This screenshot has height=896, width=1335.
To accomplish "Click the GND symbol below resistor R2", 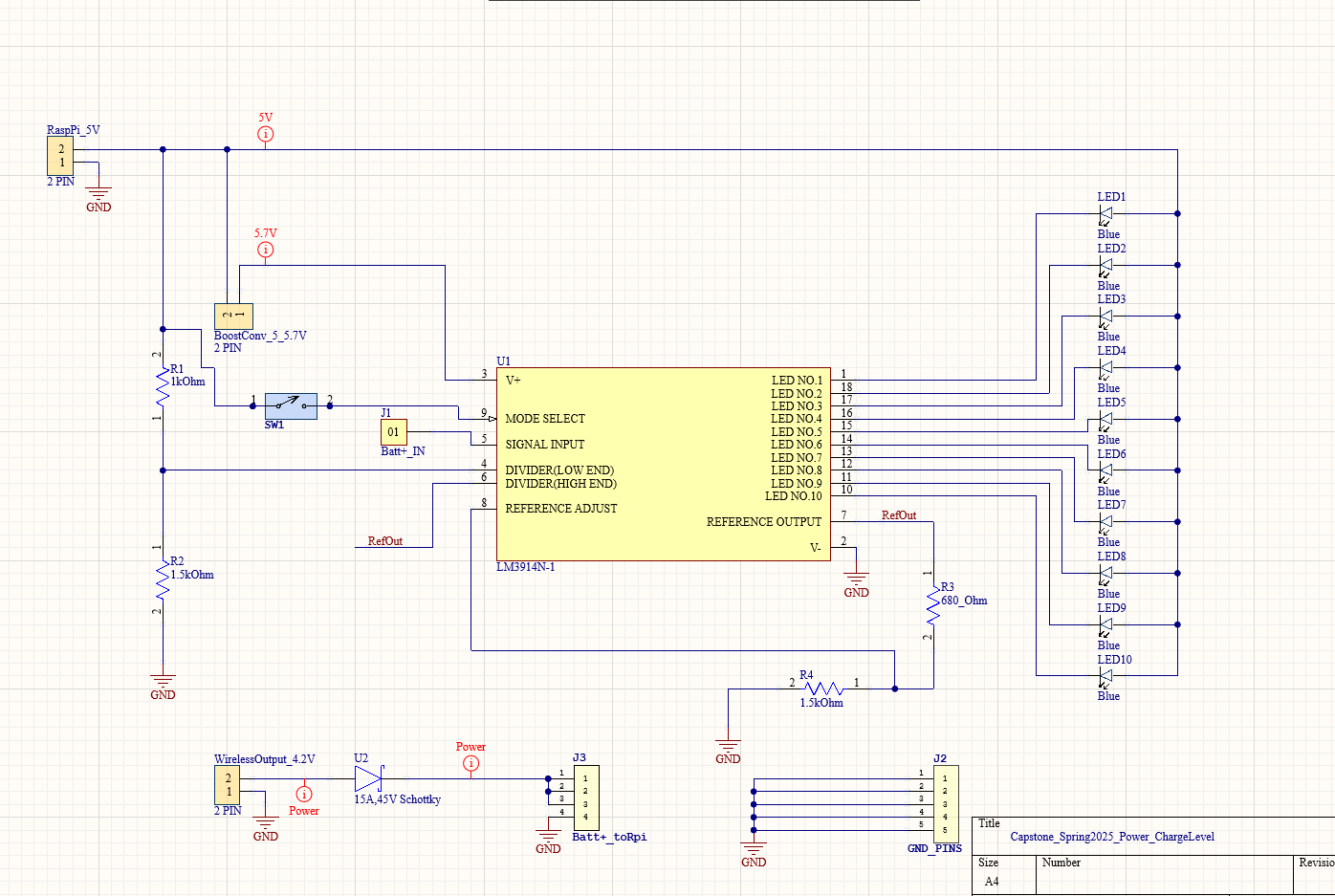I will coord(163,687).
